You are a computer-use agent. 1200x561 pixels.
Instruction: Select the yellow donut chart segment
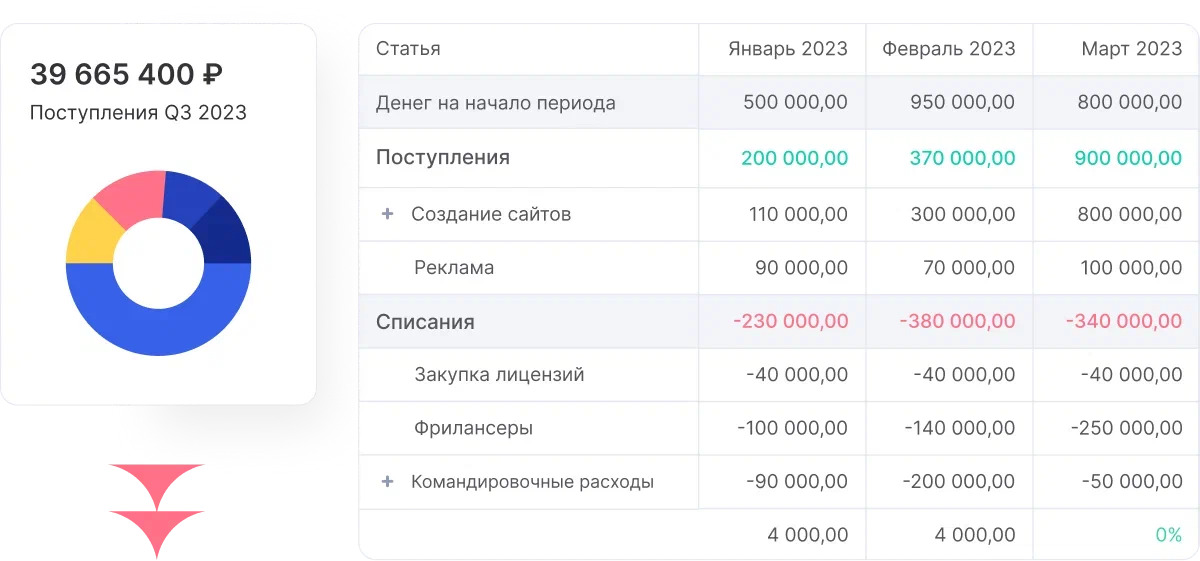[x=92, y=232]
